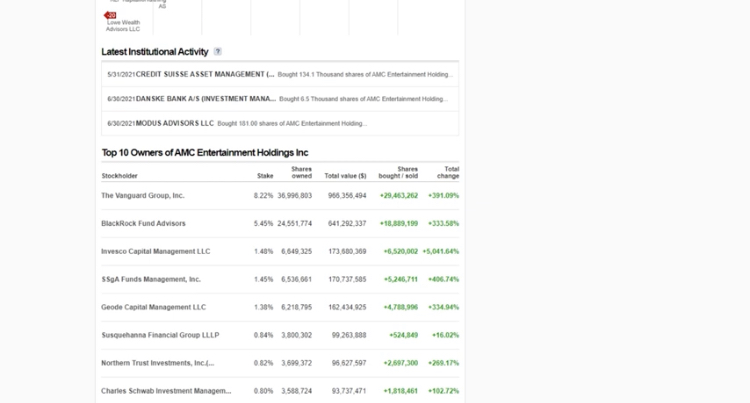Select Geode's 162,434,925 total value

[347, 307]
